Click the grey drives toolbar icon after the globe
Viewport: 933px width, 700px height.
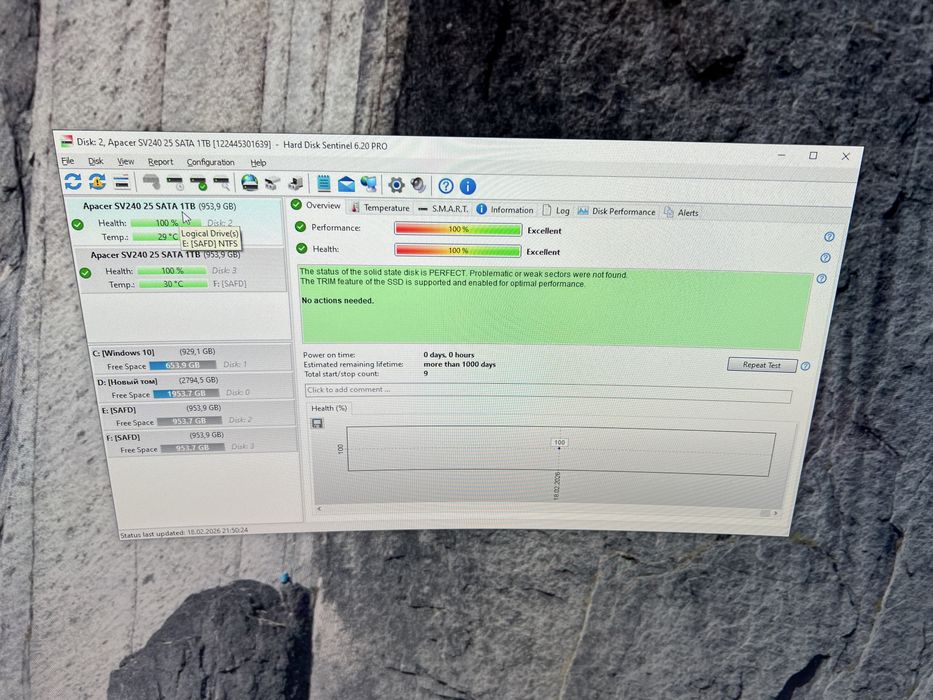[273, 183]
